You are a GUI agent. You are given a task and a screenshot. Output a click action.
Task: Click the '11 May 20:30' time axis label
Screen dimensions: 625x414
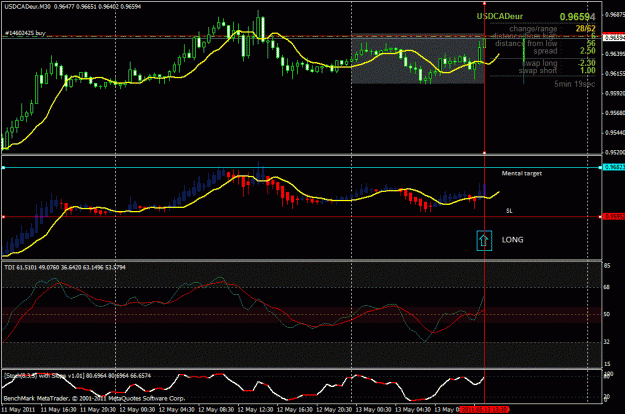tap(98, 410)
